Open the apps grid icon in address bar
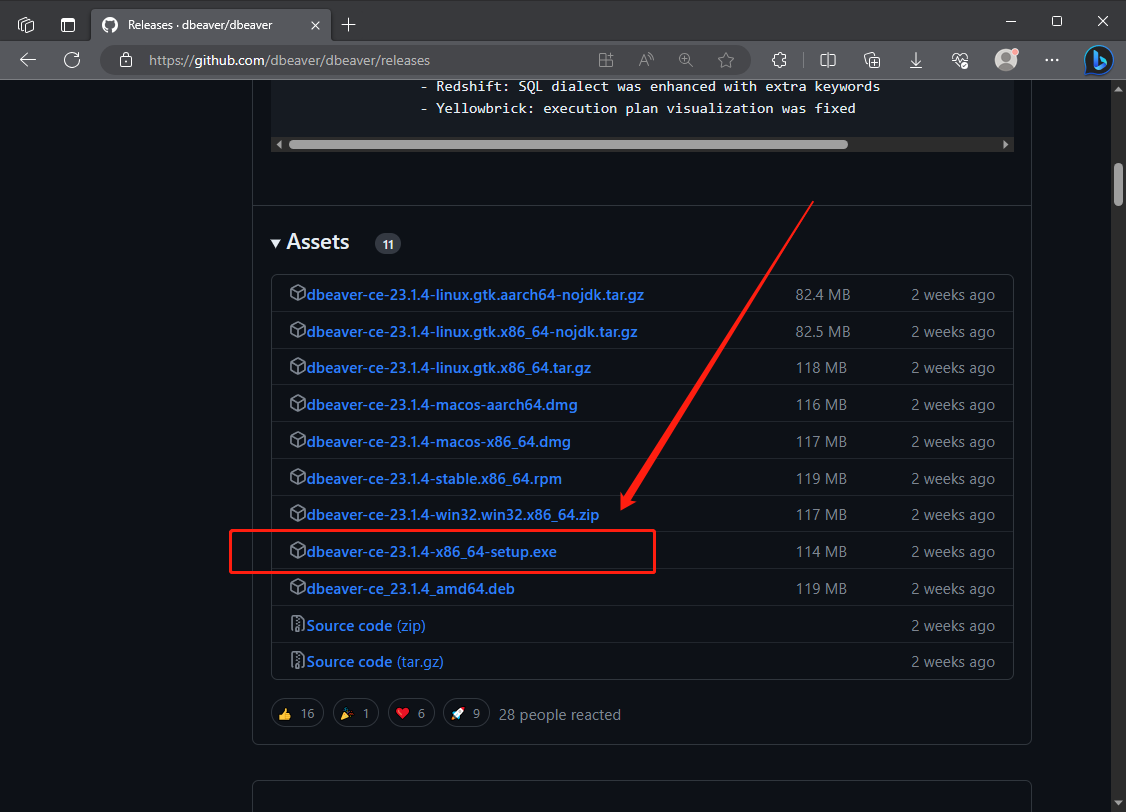The image size is (1126, 812). coord(606,60)
